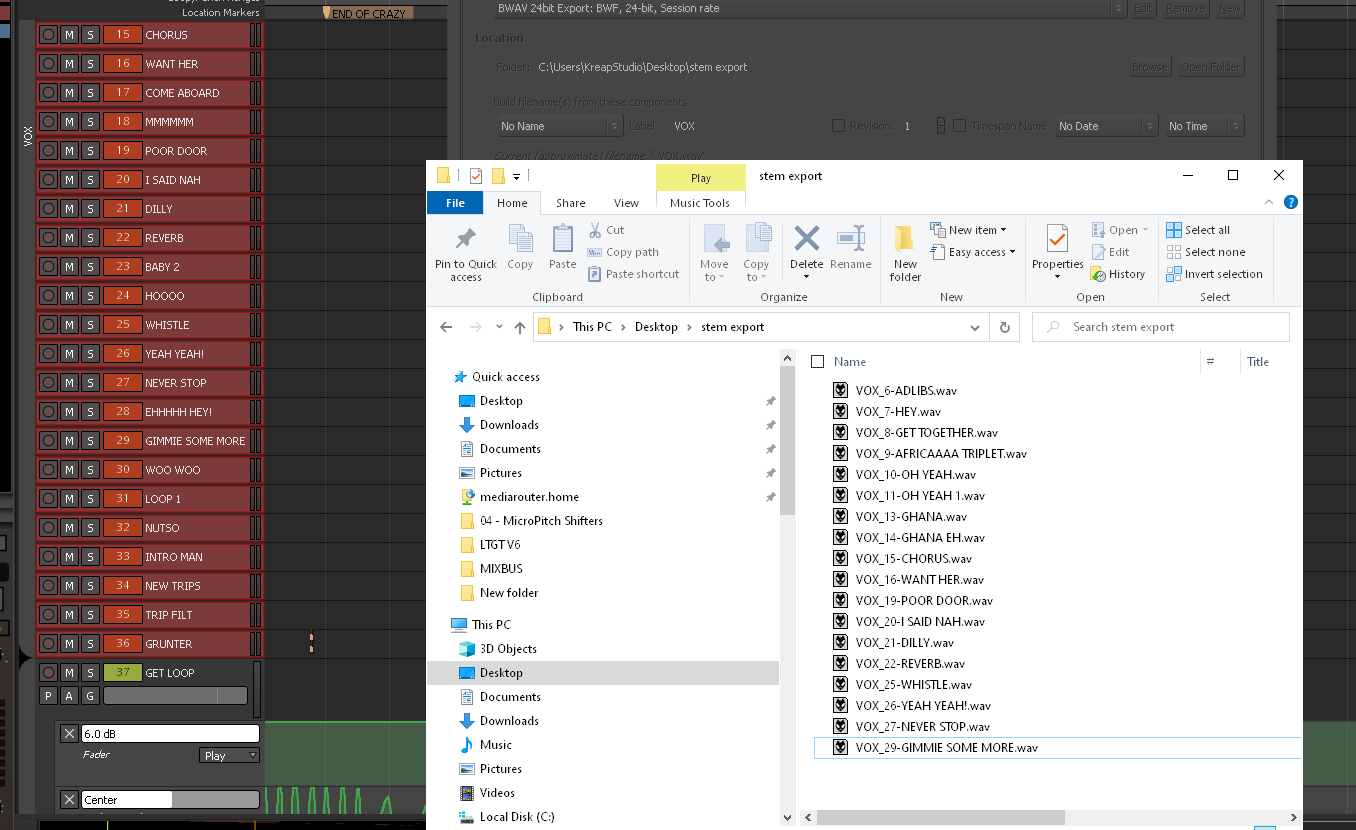Open the Play automation mode dropdown
Viewport: 1356px width, 830px height.
[x=229, y=756]
